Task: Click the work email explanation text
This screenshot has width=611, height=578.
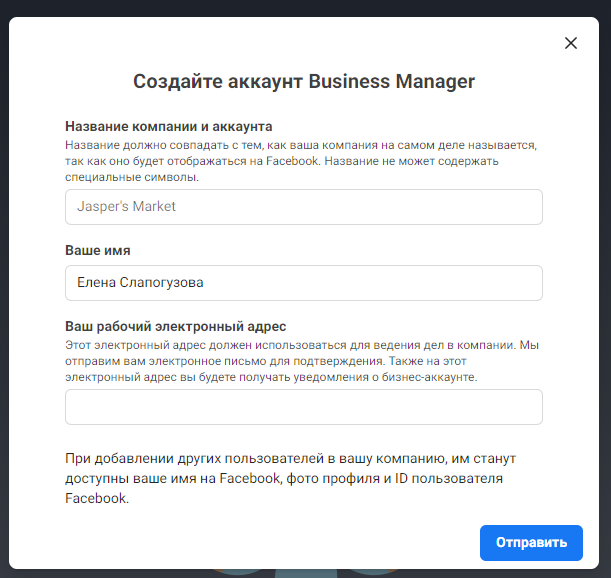Action: pyautogui.click(x=300, y=361)
